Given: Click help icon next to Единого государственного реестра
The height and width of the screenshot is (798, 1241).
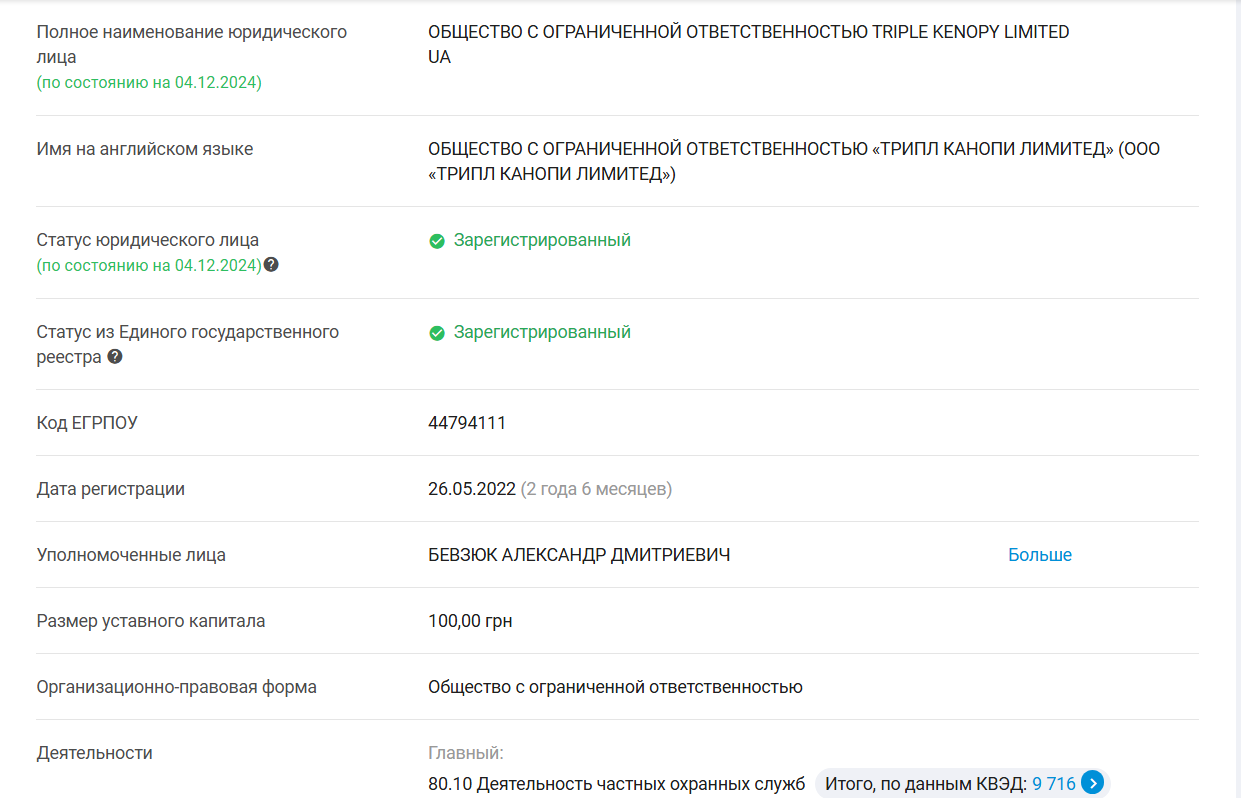Looking at the screenshot, I should (115, 356).
